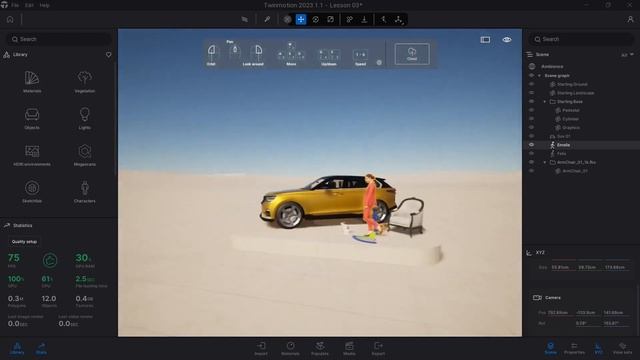Select the character below Emelie in the tree
This screenshot has height=360, width=640.
click(x=562, y=153)
